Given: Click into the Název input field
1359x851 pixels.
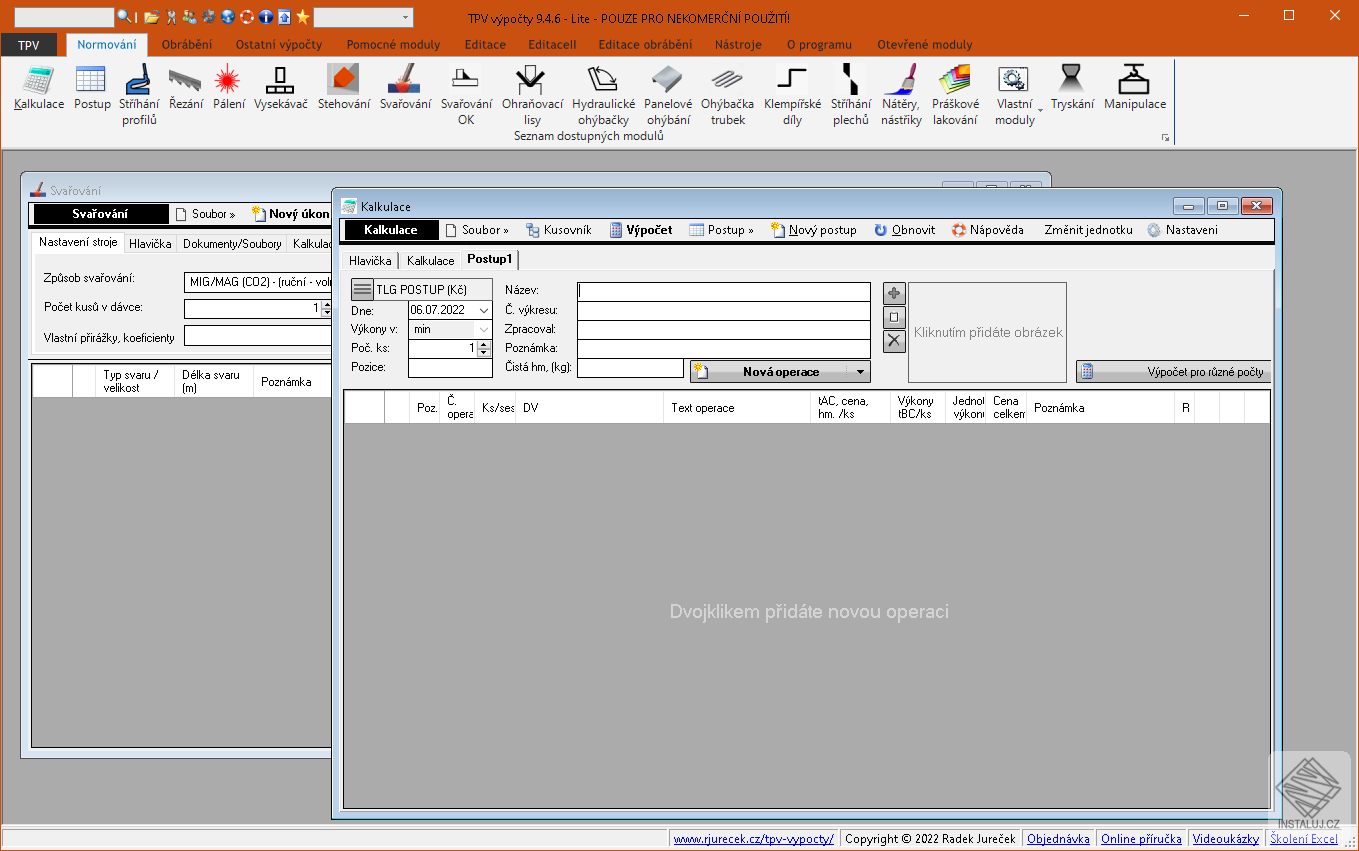Looking at the screenshot, I should pyautogui.click(x=723, y=291).
